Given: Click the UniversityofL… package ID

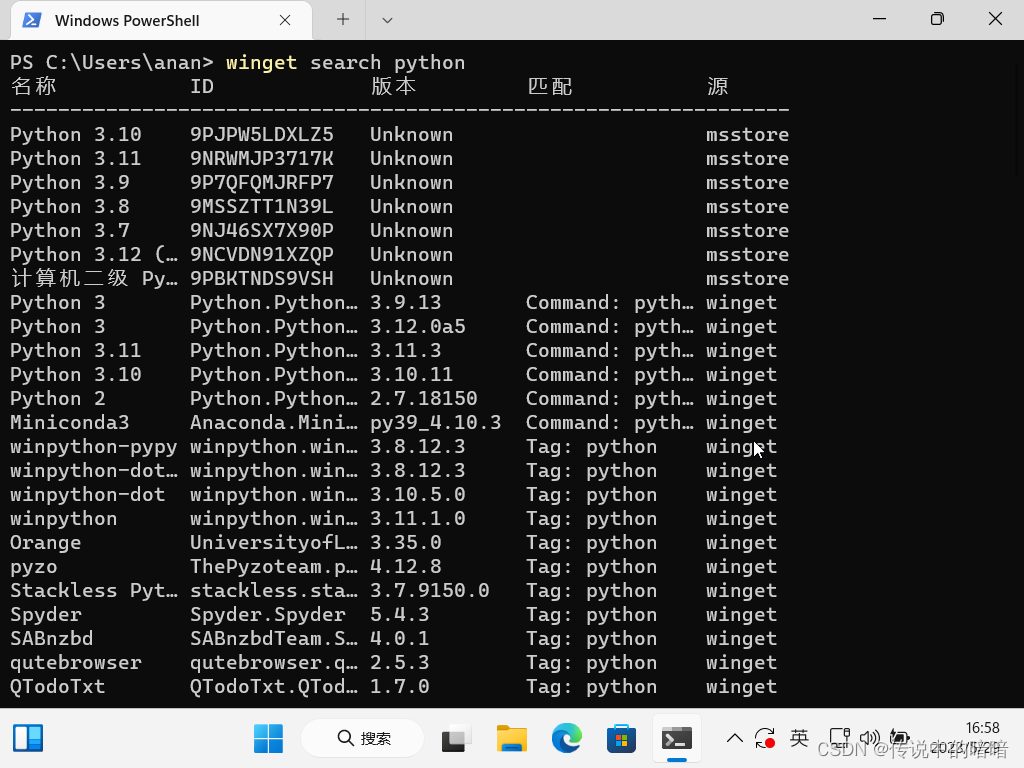Looking at the screenshot, I should coord(274,543).
